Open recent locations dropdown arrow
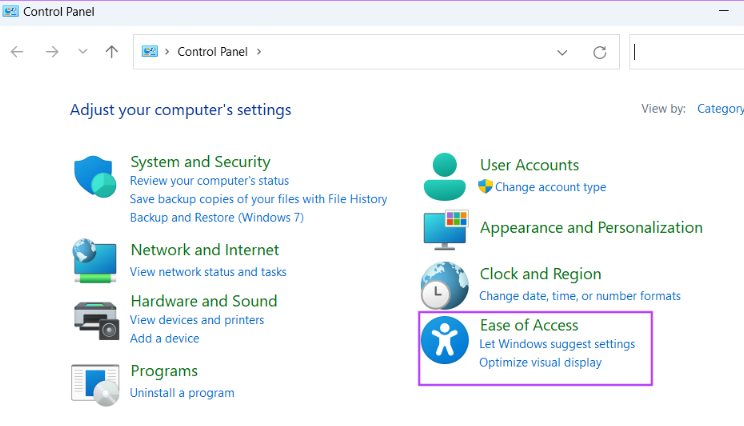Screen dimensions: 744x426 point(83,52)
